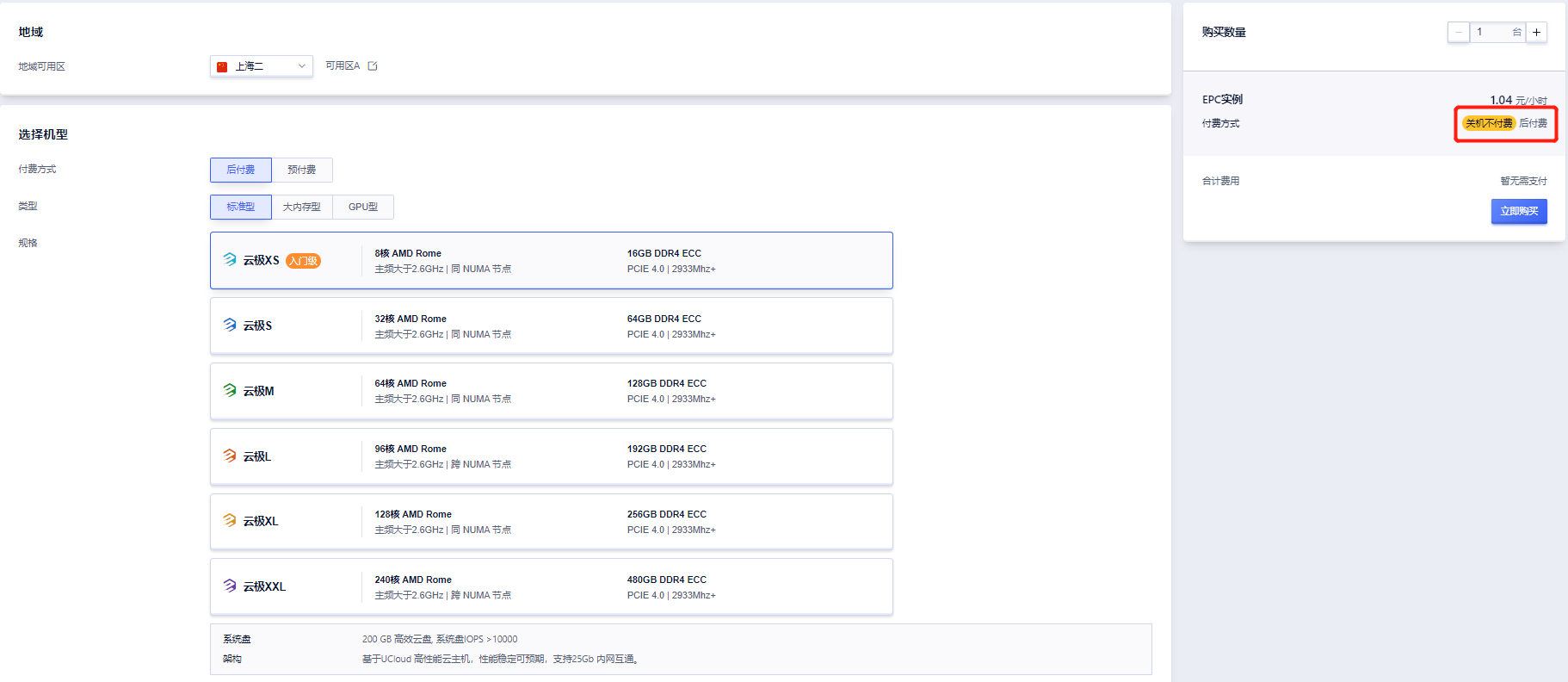
Task: Click the 云极XS product logo icon
Action: (230, 259)
